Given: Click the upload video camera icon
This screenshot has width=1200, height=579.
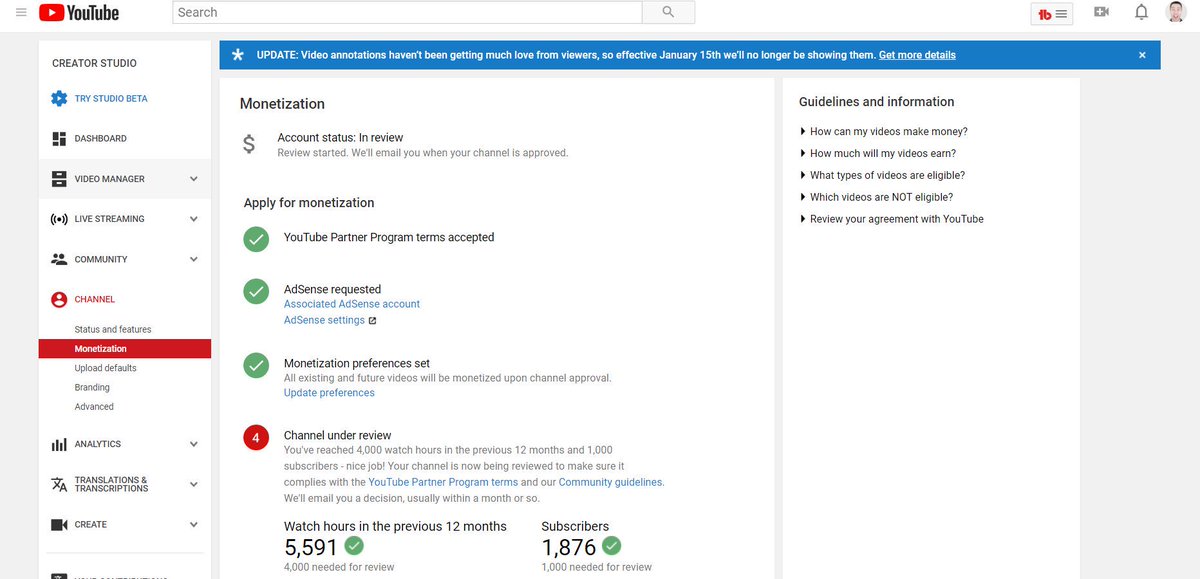Looking at the screenshot, I should tap(1102, 12).
